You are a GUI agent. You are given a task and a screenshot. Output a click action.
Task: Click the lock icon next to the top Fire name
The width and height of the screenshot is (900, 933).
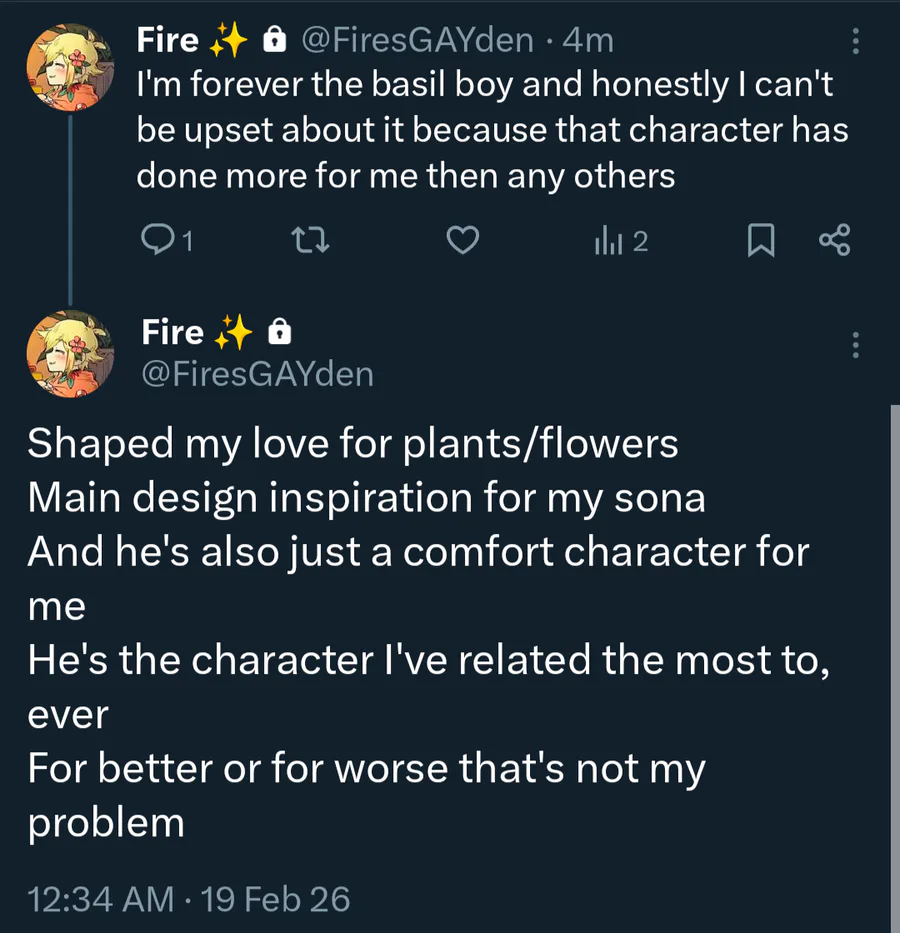(270, 40)
